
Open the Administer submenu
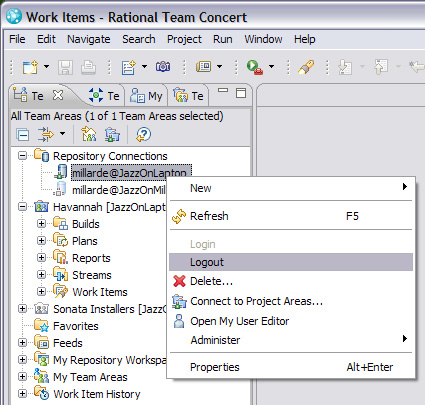[291, 340]
